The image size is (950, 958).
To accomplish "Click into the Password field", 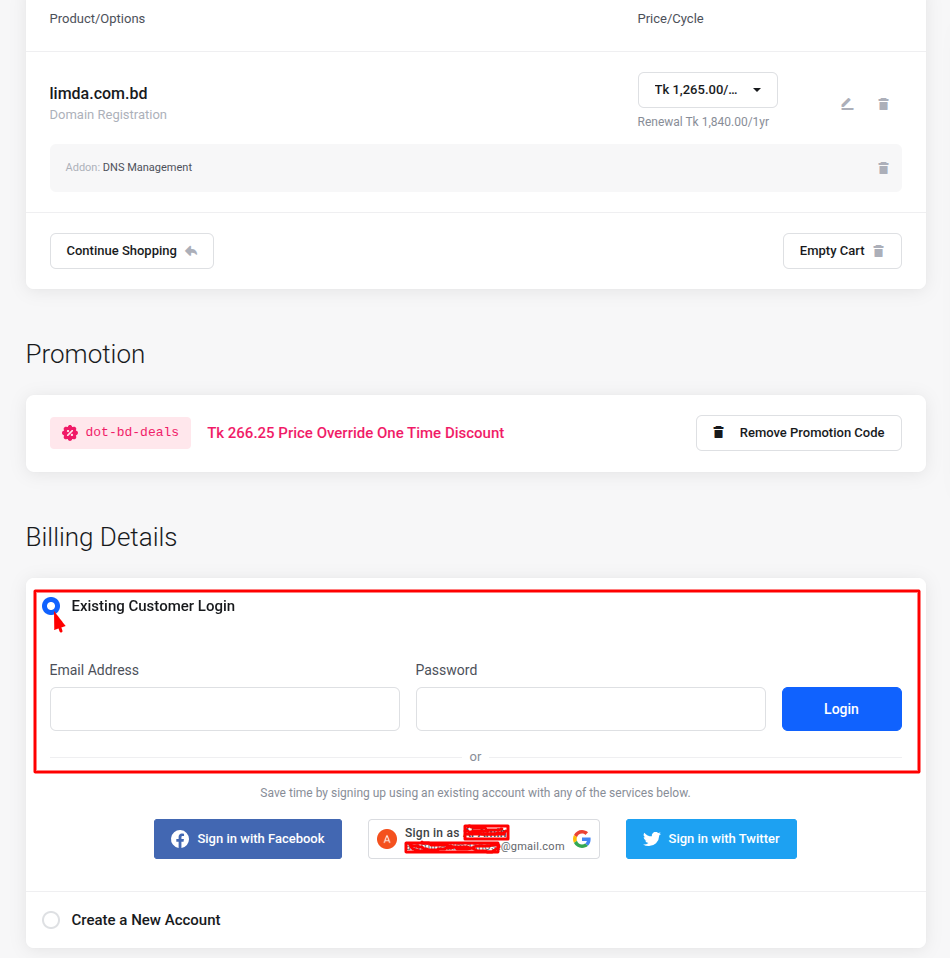I will pos(590,709).
